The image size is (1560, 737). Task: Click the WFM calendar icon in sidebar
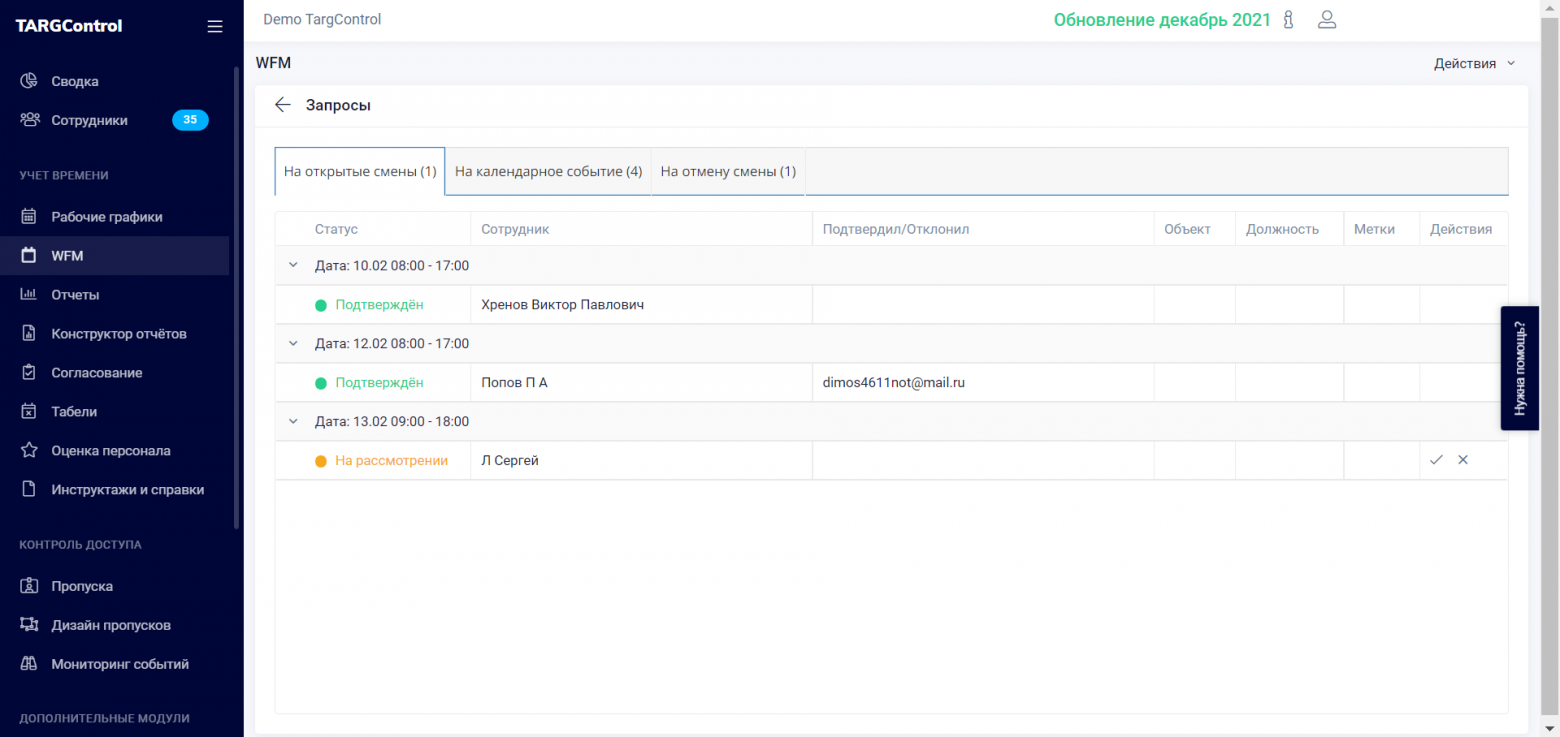click(30, 255)
